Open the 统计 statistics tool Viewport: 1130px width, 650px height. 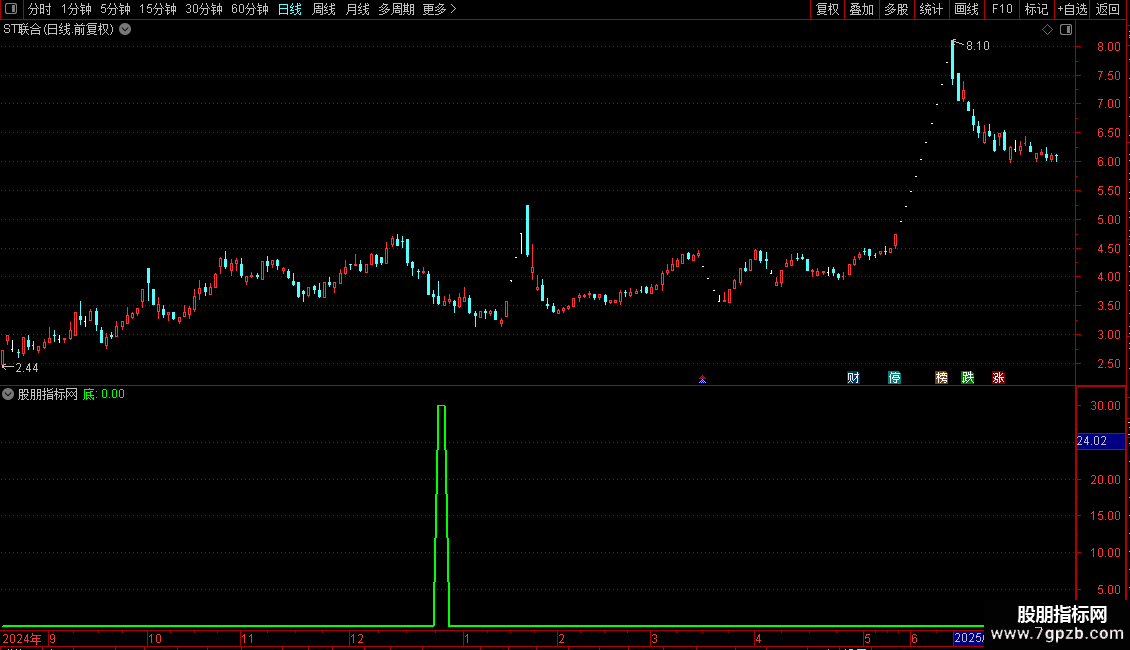click(x=930, y=9)
